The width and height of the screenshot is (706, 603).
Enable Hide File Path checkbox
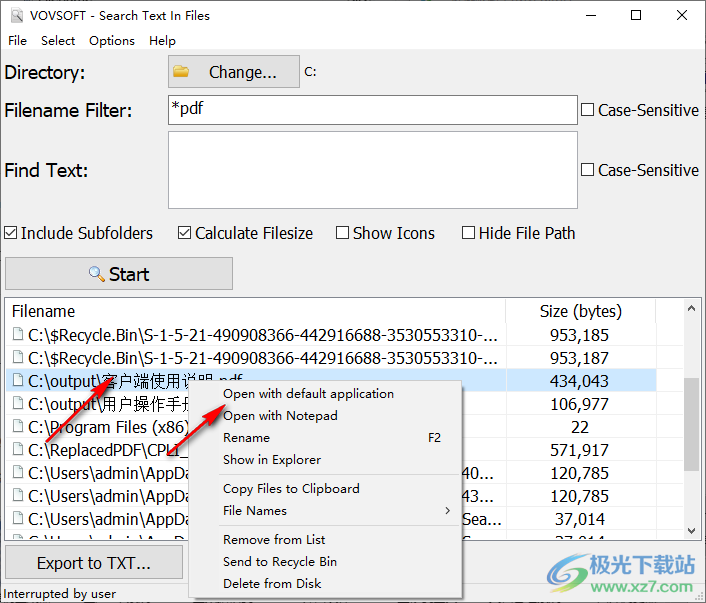pyautogui.click(x=519, y=233)
